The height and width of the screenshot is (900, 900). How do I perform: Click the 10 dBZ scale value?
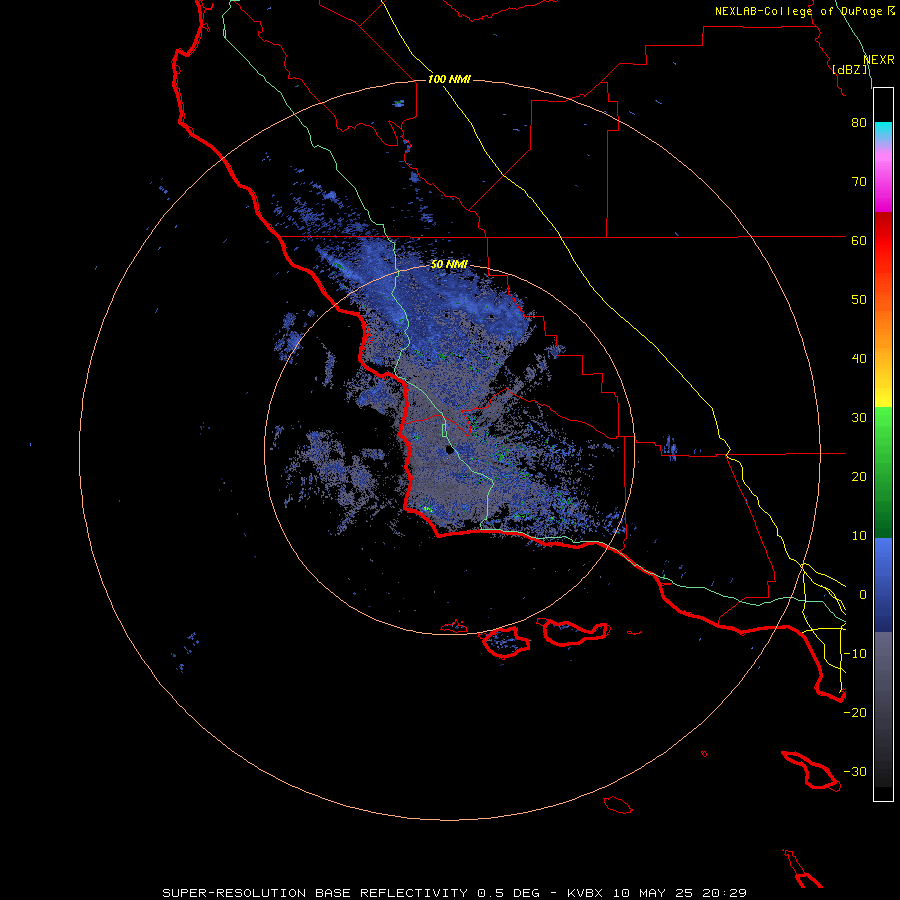(859, 536)
